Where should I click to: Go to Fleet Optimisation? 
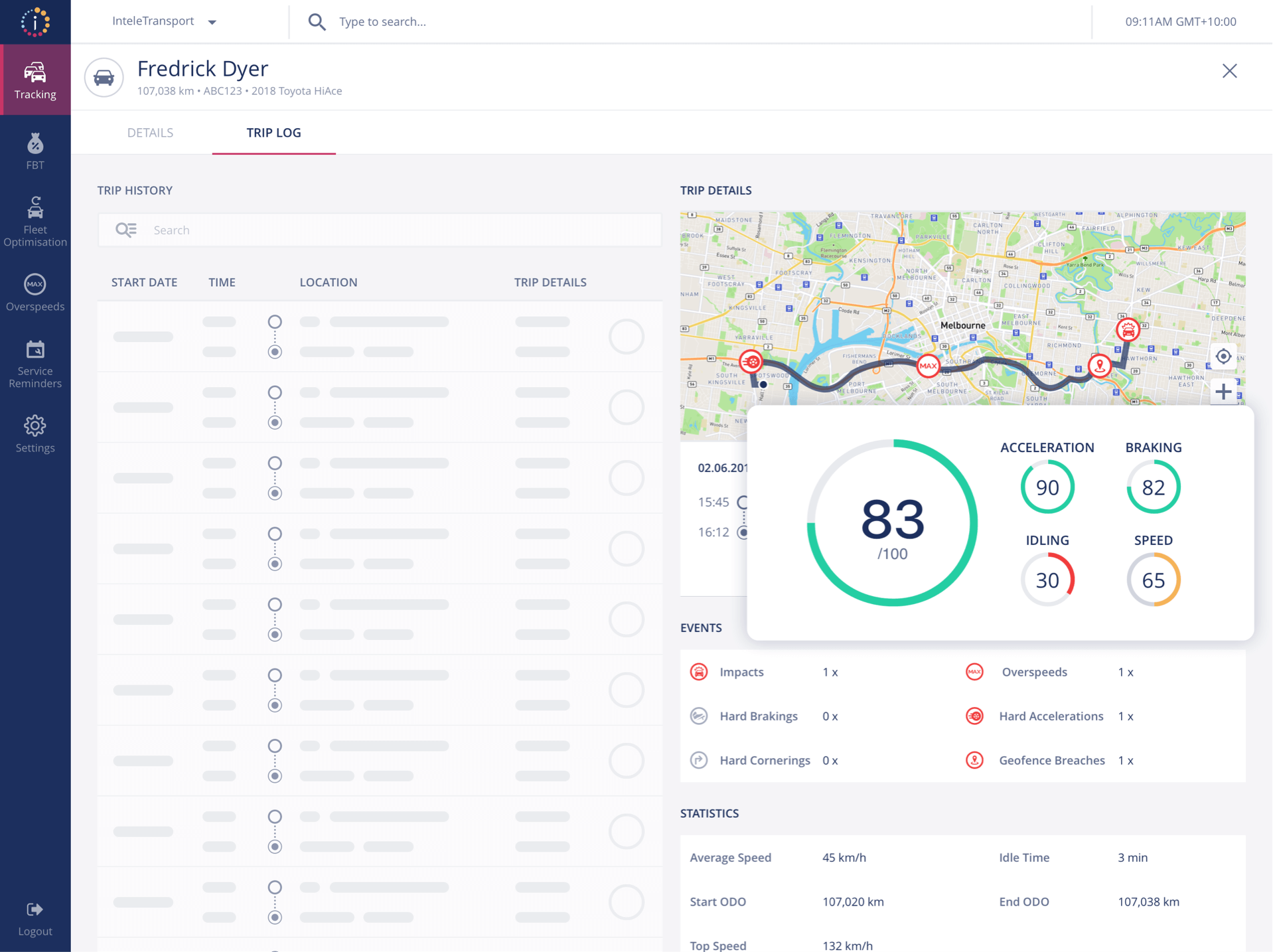(35, 222)
